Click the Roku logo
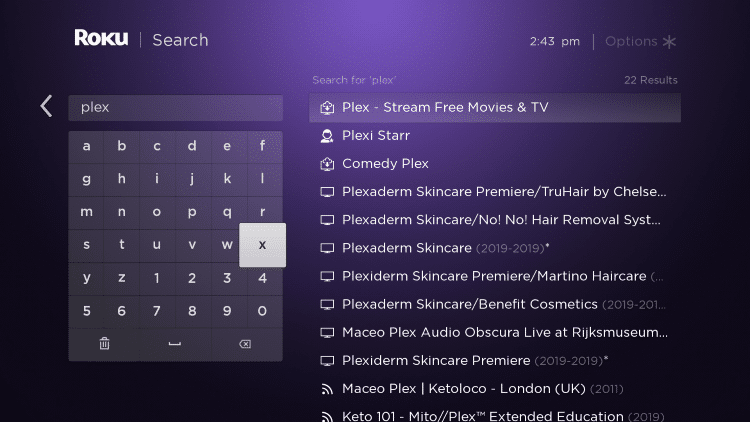The height and width of the screenshot is (422, 750). click(101, 38)
